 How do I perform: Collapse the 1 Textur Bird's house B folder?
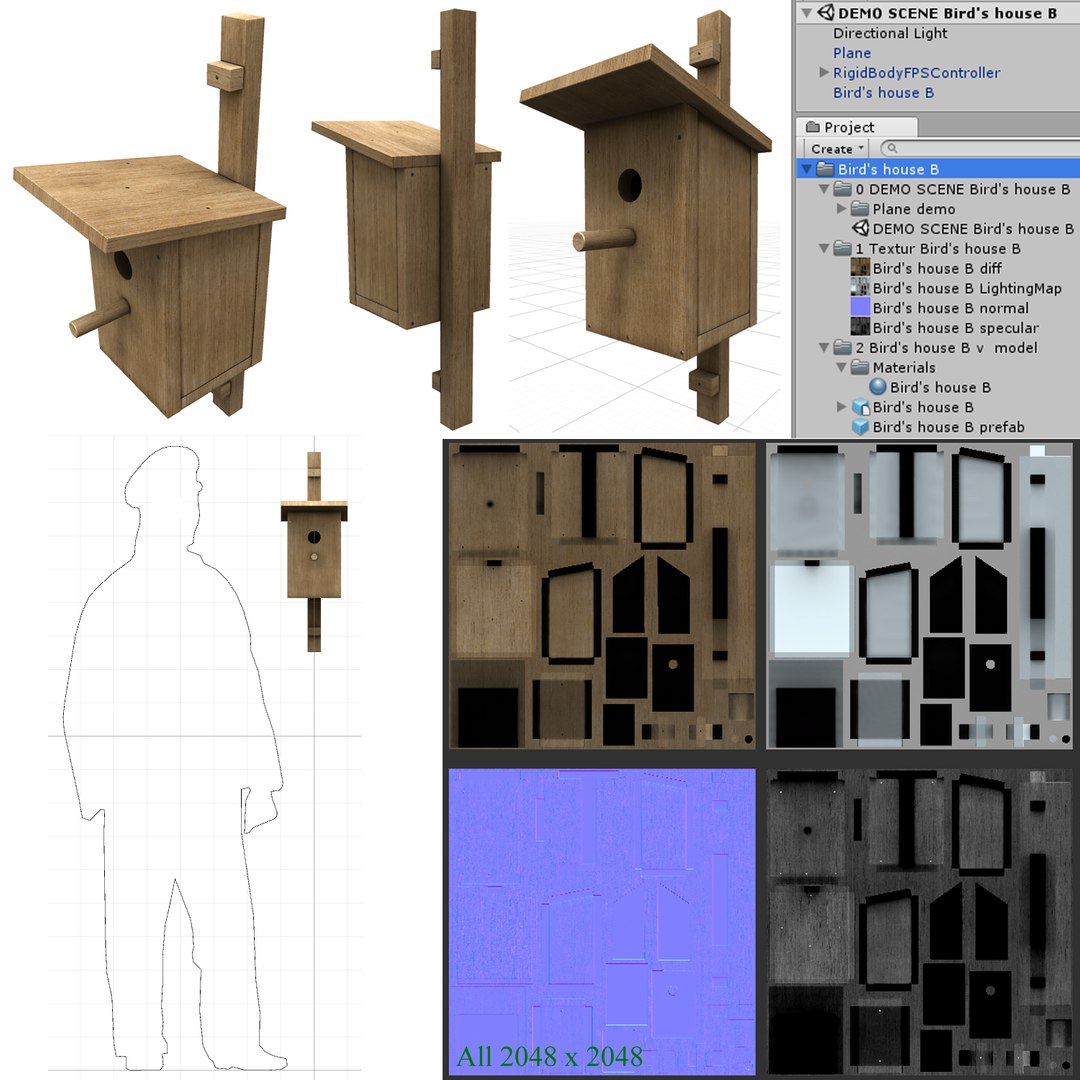coord(824,248)
